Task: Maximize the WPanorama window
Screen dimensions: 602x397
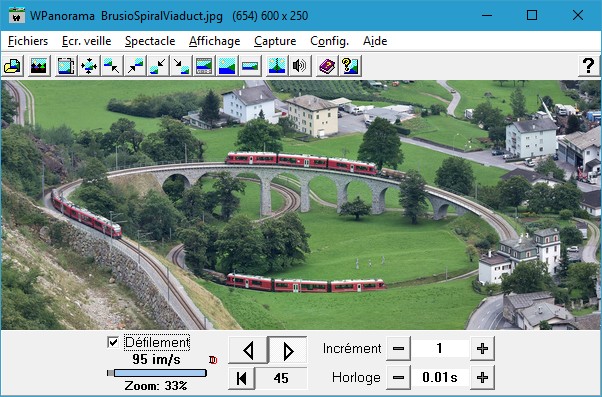Action: point(532,15)
